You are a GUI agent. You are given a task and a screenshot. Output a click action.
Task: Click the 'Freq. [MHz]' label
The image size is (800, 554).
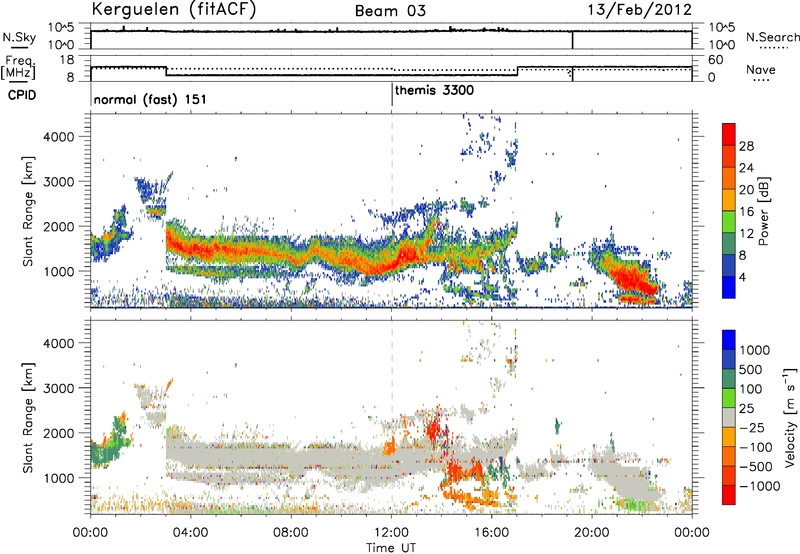(18, 68)
